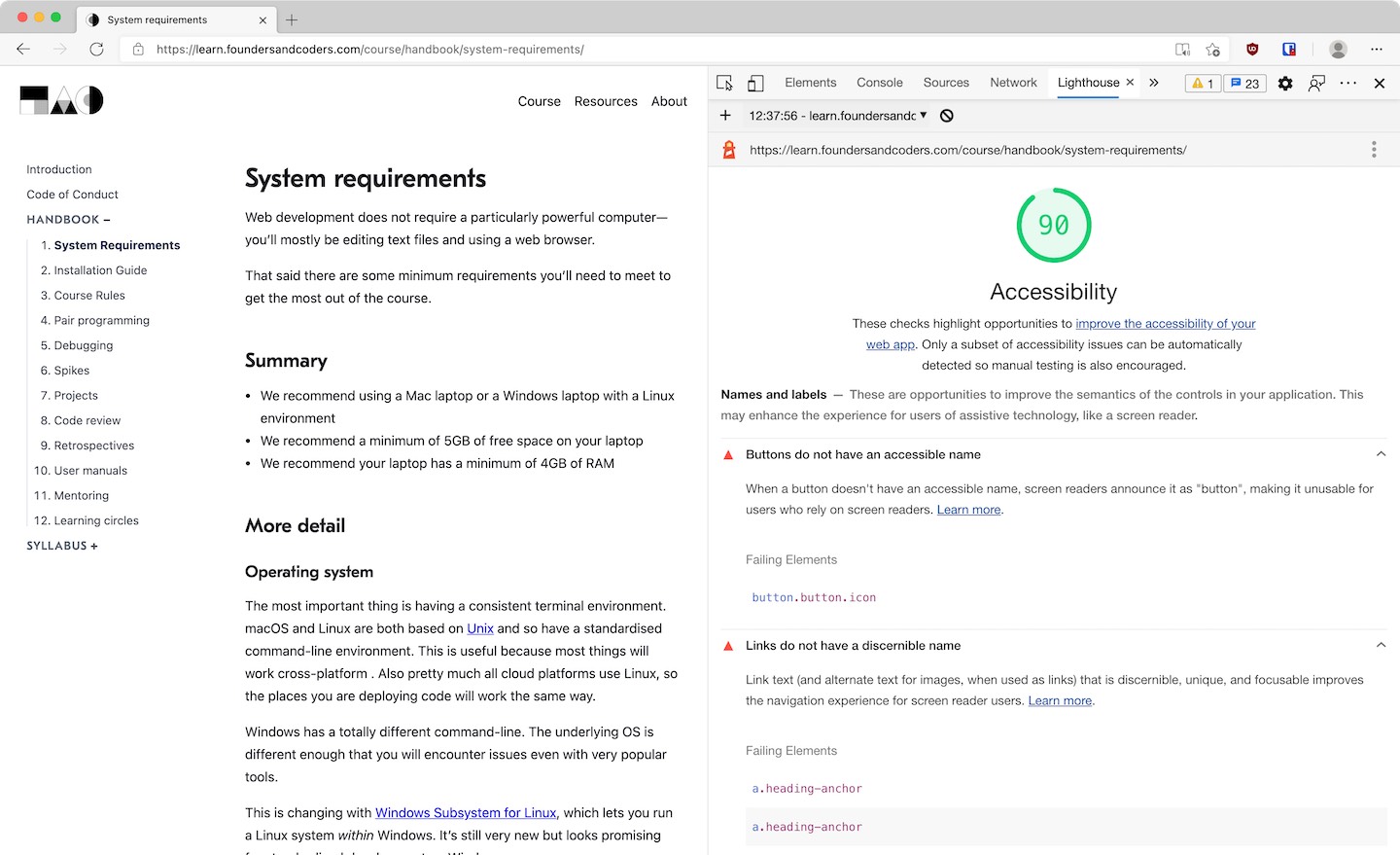Viewport: 1400px width, 855px height.
Task: Click the browser forward arrow
Action: [60, 49]
